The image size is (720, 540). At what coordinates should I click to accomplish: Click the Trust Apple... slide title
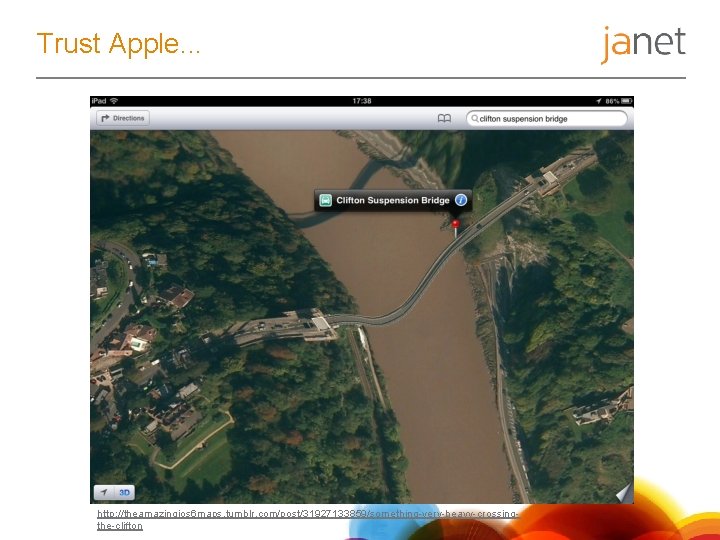[118, 44]
